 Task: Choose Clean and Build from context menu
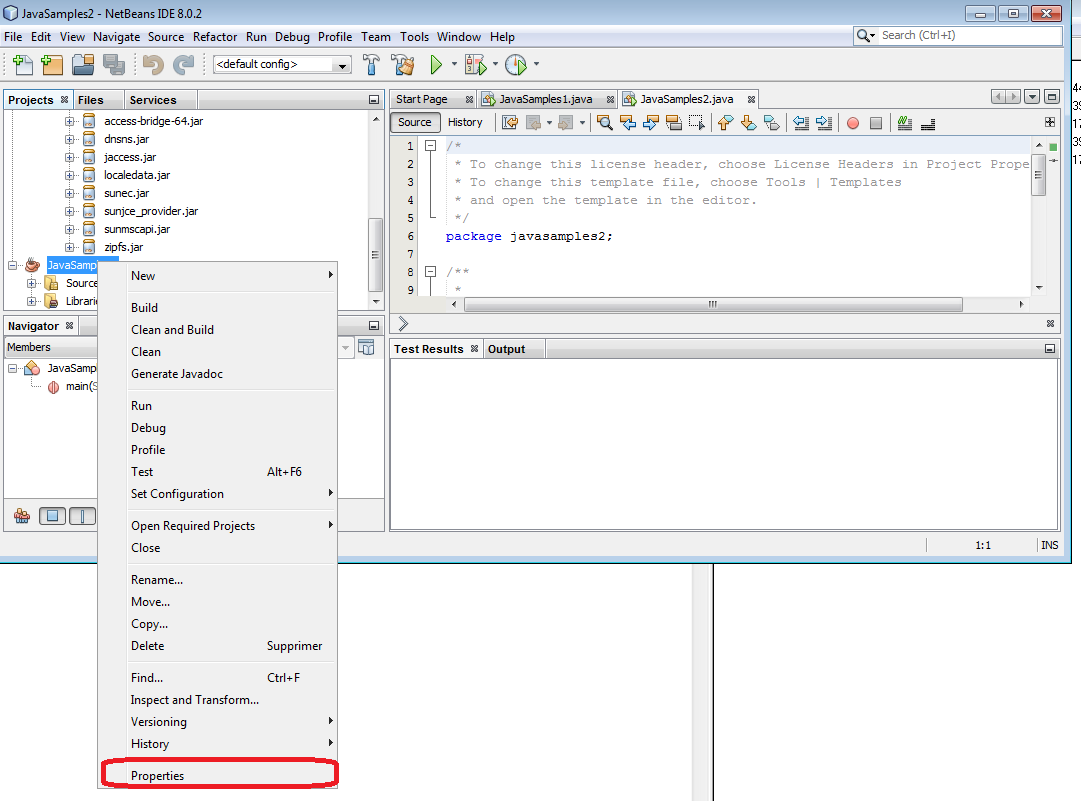pyautogui.click(x=172, y=330)
